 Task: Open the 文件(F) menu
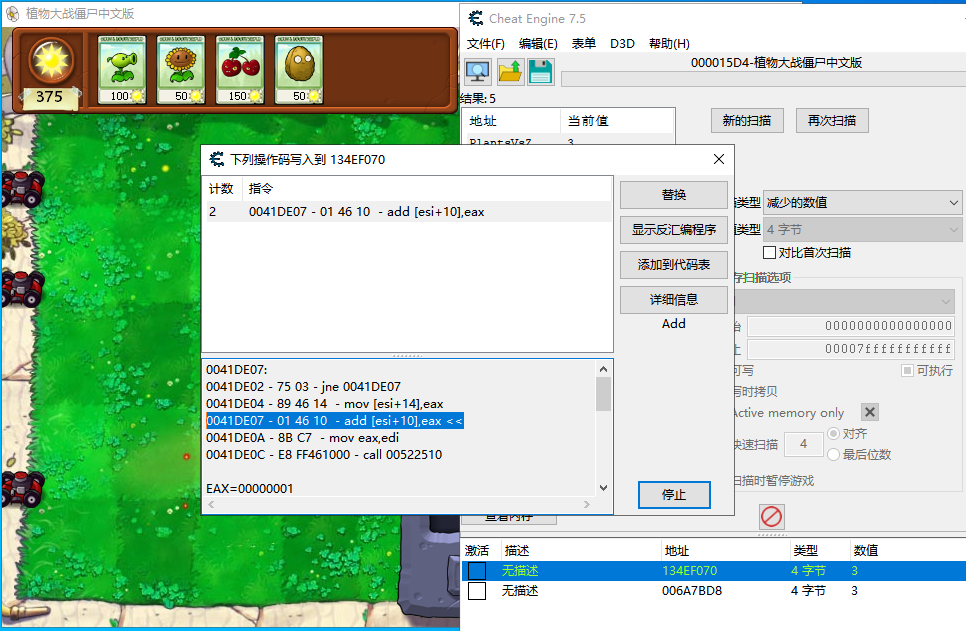(x=485, y=44)
